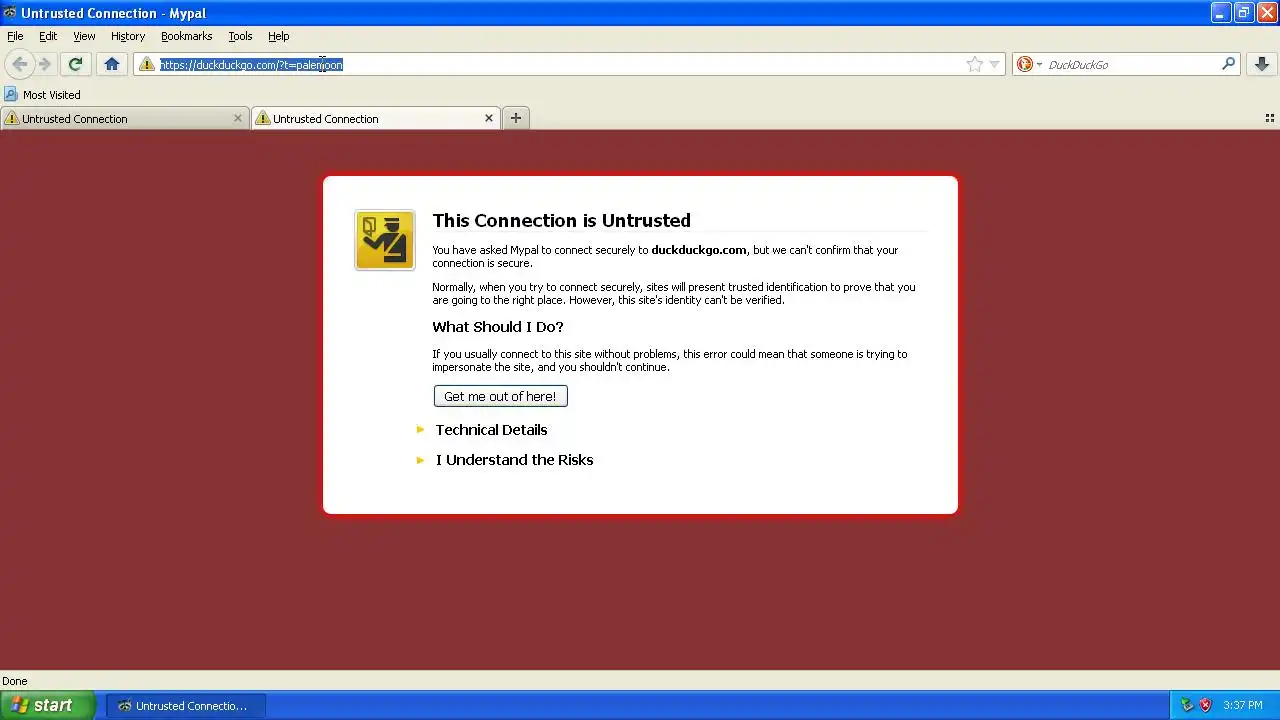Expand 'I Understand the Risks' section
The width and height of the screenshot is (1280, 720).
[514, 460]
